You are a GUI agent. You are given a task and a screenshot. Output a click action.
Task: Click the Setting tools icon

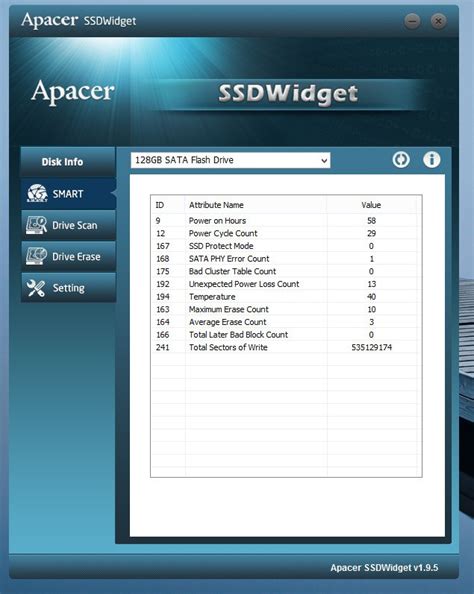tap(36, 288)
